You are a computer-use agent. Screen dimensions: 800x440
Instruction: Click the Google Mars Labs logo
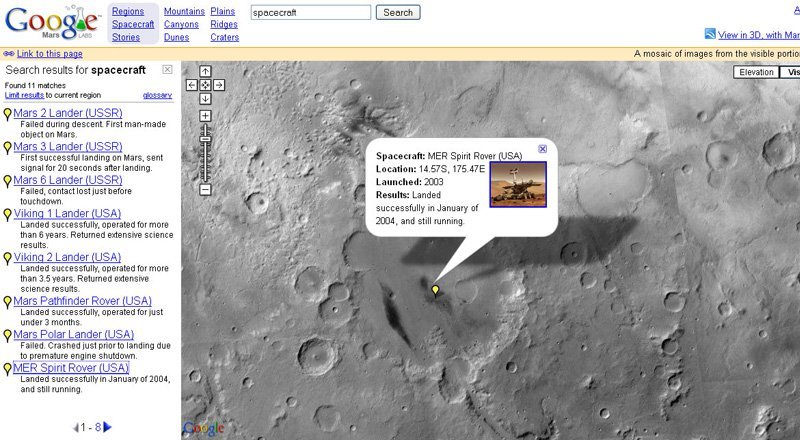[x=52, y=22]
